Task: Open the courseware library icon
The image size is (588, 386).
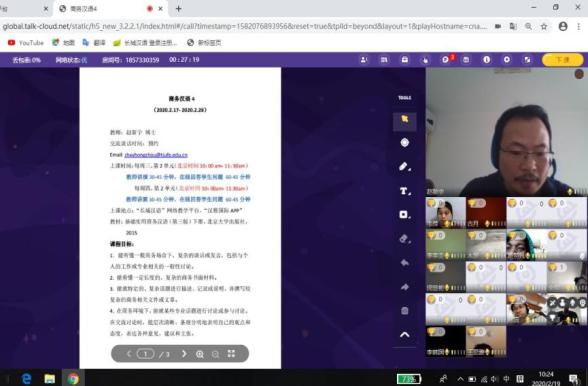Action: click(384, 60)
